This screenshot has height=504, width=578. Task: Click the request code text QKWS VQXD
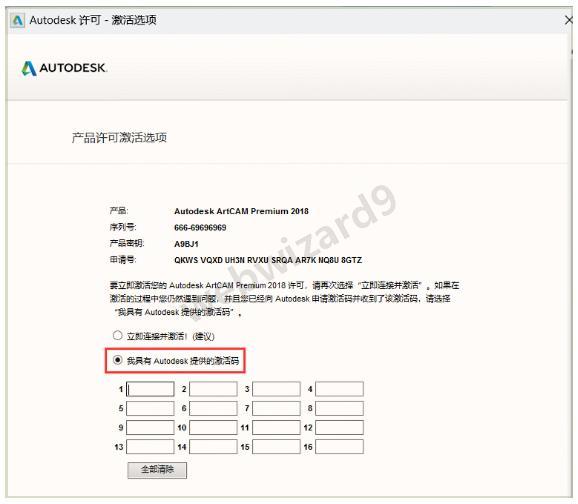[x=198, y=260]
